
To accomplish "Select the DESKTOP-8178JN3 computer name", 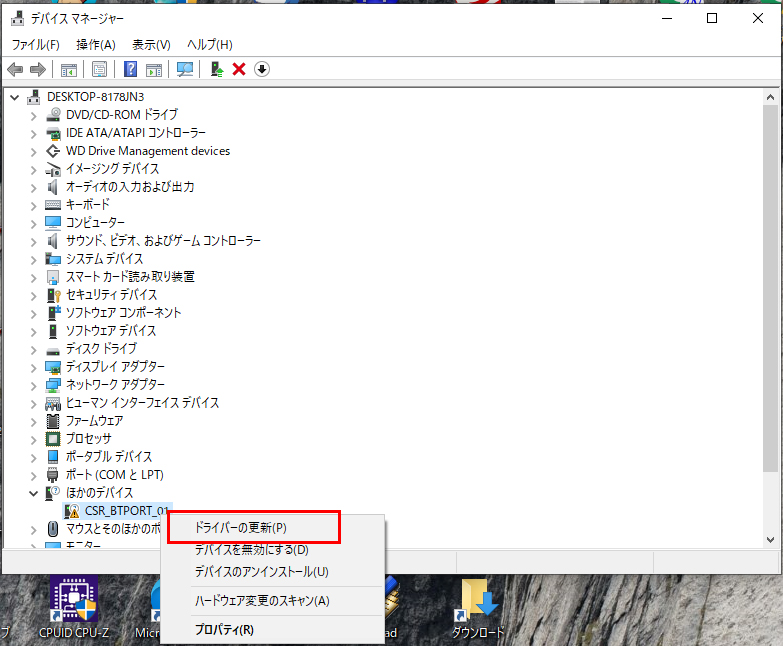I will tap(96, 97).
